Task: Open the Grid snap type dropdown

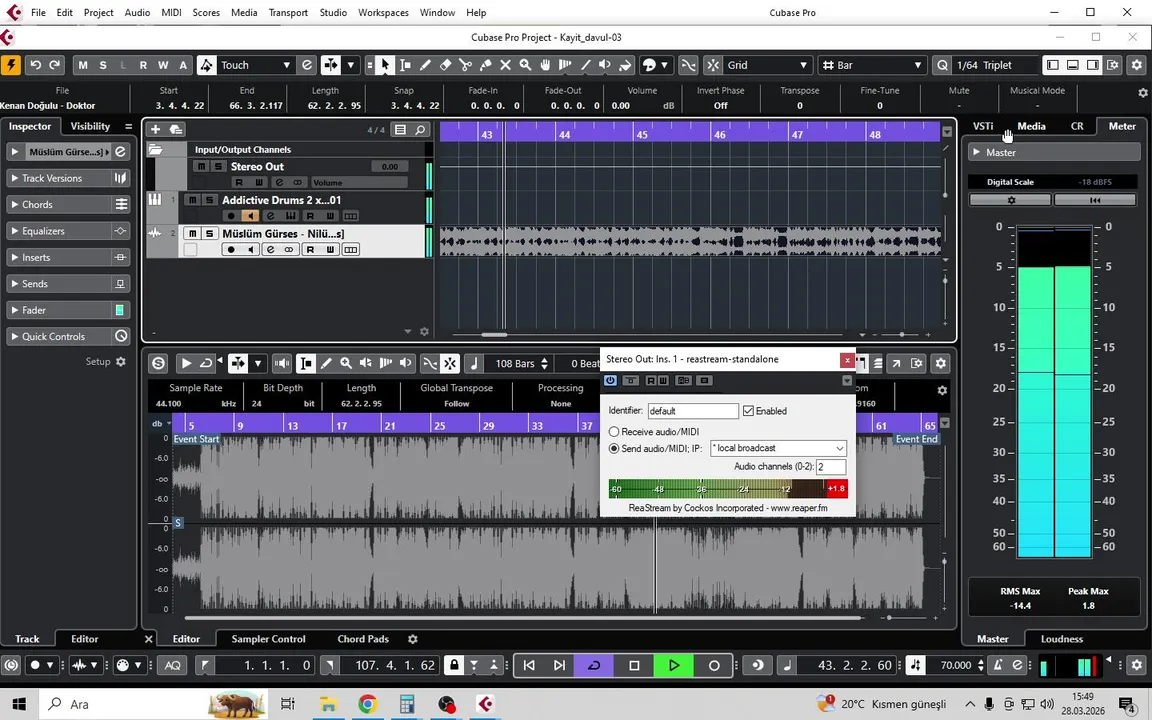Action: (x=768, y=65)
